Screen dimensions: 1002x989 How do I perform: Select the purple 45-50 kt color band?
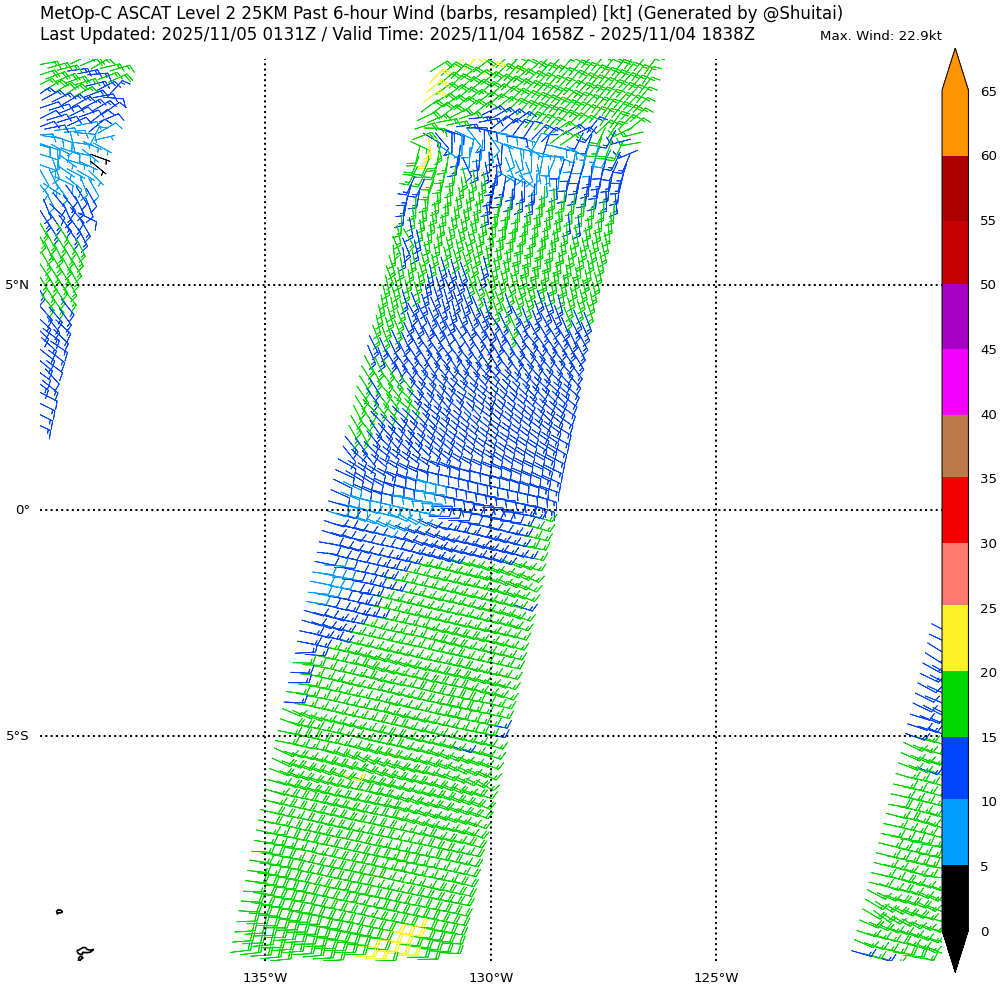click(954, 316)
